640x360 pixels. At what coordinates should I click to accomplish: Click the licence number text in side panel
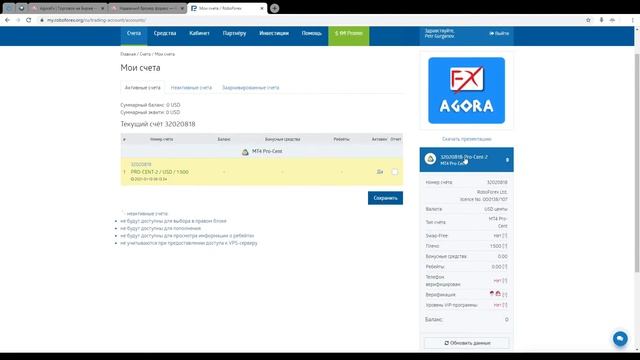click(x=484, y=200)
